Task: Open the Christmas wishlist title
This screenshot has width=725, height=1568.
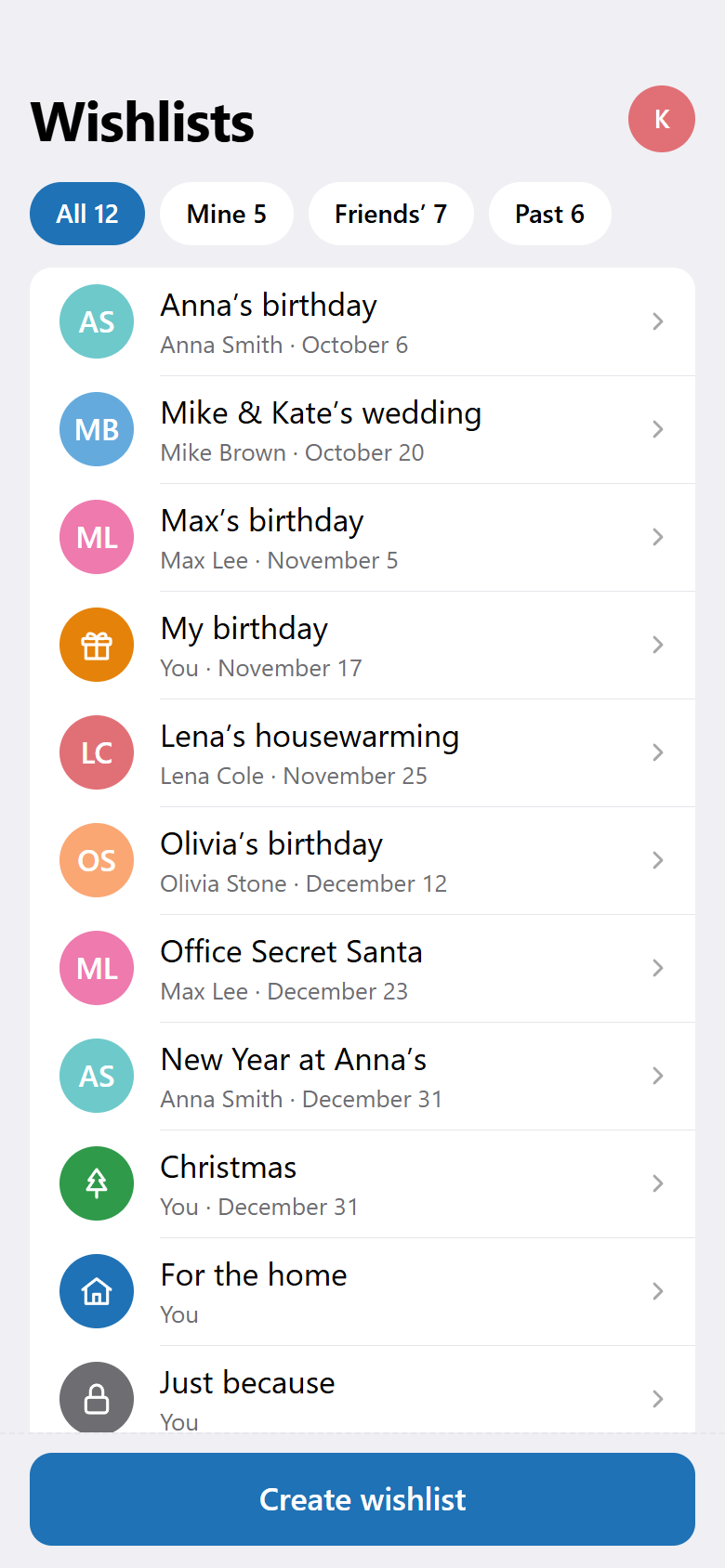Action: coord(229,1168)
